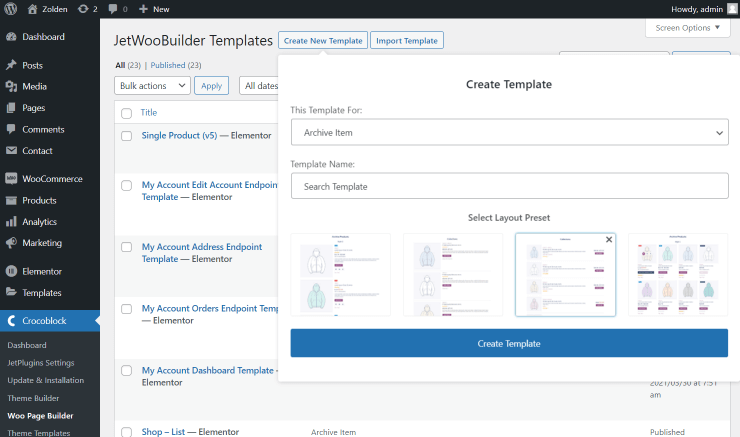740x437 pixels.
Task: Click the Crocoblock logo icon
Action: coord(11,321)
